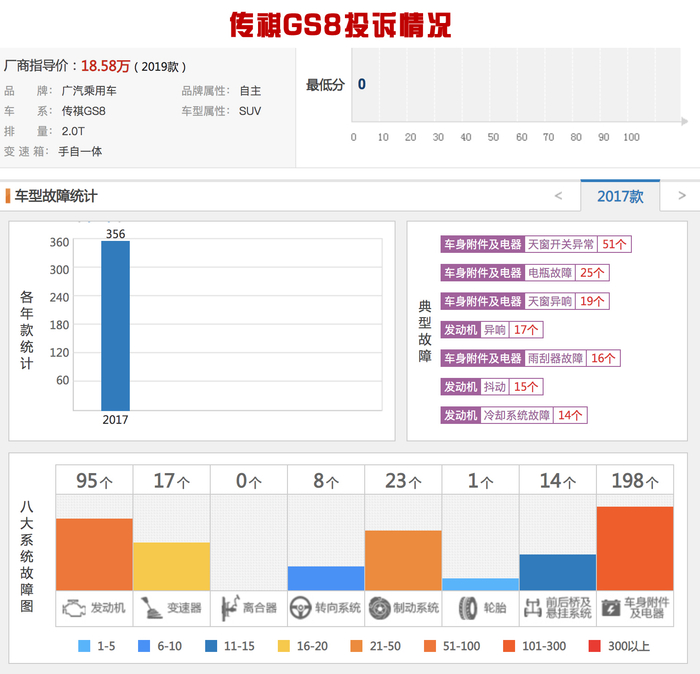This screenshot has width=700, height=674.
Task: Open the engine 异响 17个 fault tag
Action: [492, 330]
